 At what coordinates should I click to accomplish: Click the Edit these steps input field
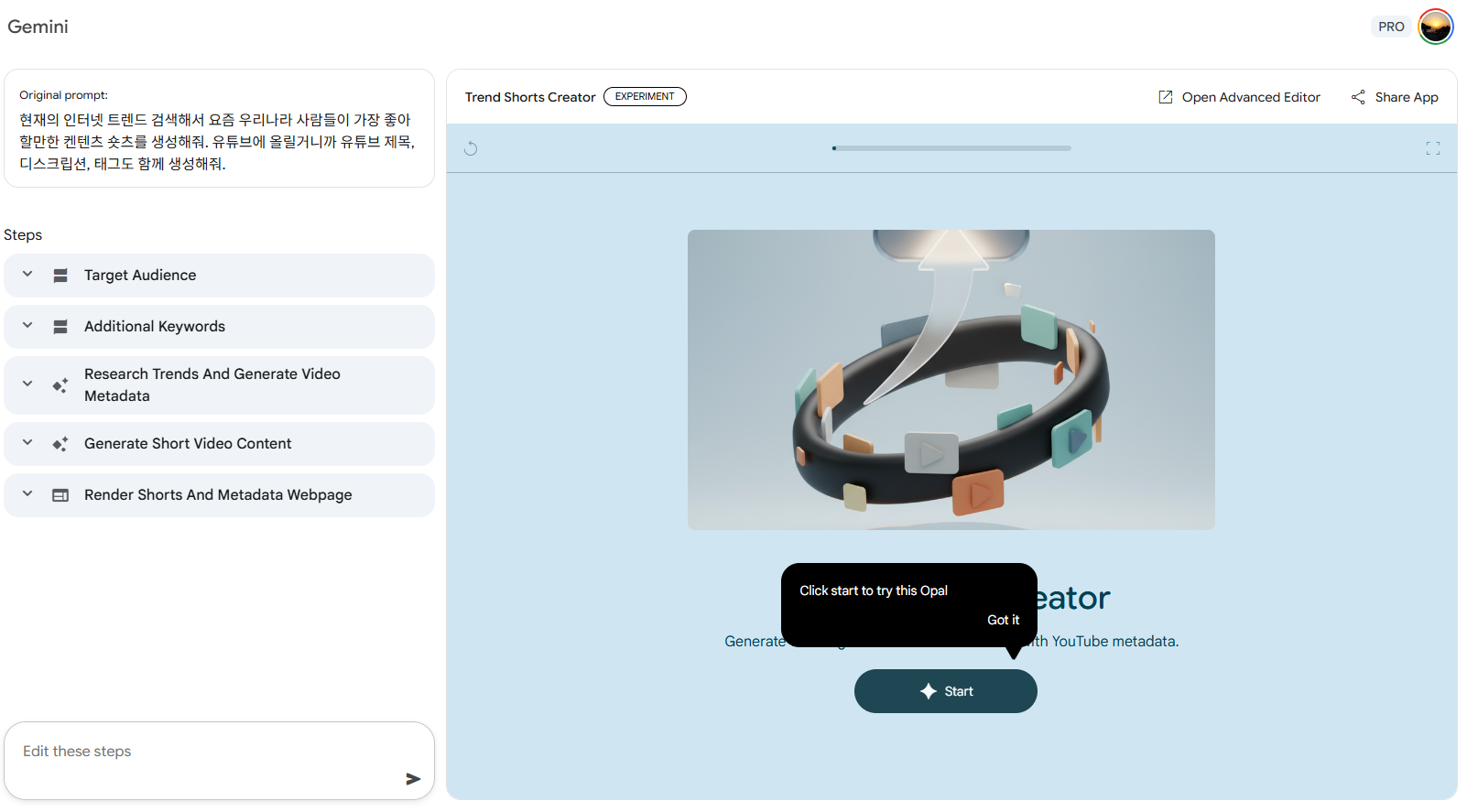click(219, 761)
